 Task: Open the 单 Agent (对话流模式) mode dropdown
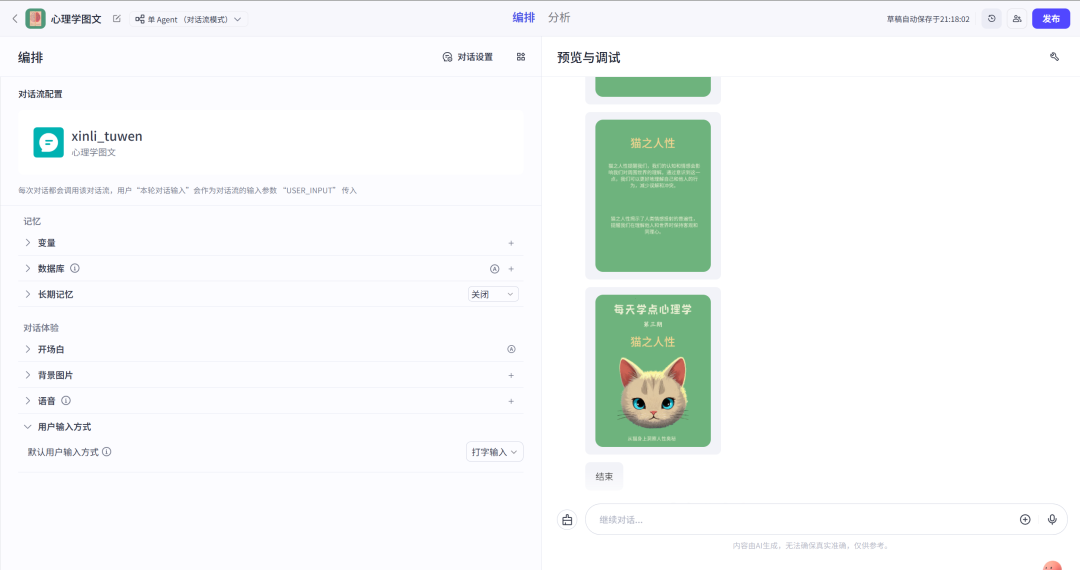tap(188, 19)
